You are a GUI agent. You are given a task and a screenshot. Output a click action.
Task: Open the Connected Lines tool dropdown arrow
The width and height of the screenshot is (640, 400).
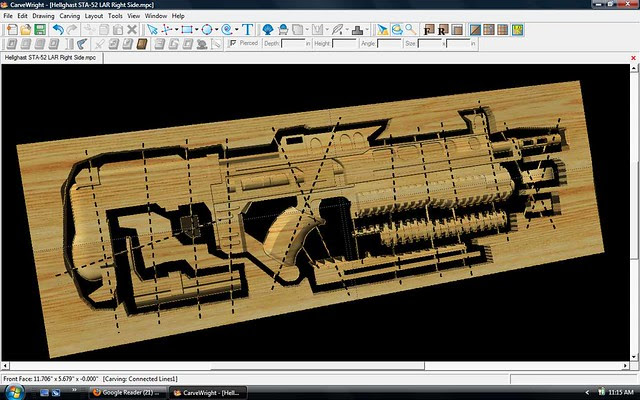tap(177, 29)
